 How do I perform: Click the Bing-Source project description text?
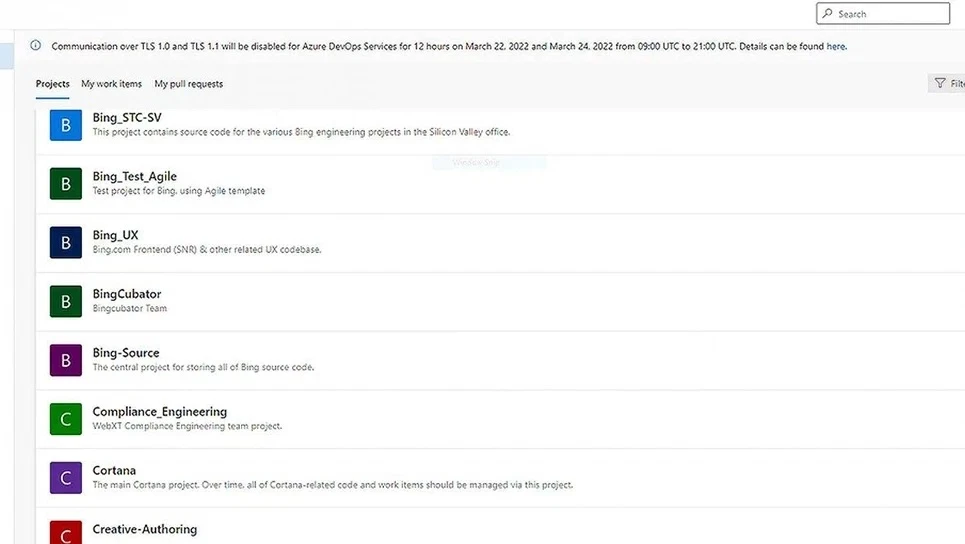pos(203,367)
